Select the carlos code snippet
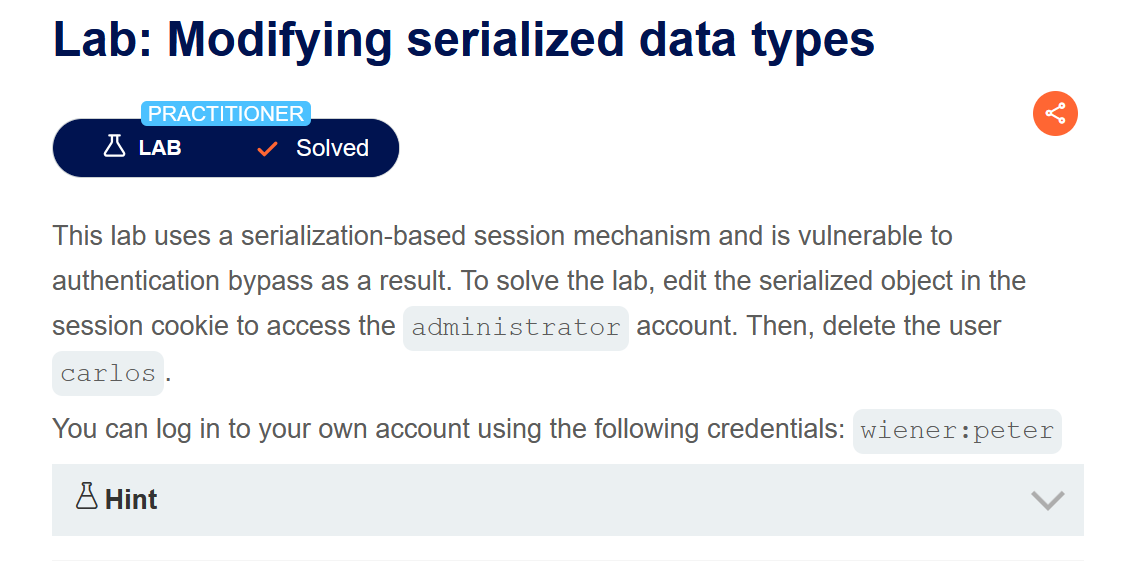The image size is (1125, 583). (108, 374)
